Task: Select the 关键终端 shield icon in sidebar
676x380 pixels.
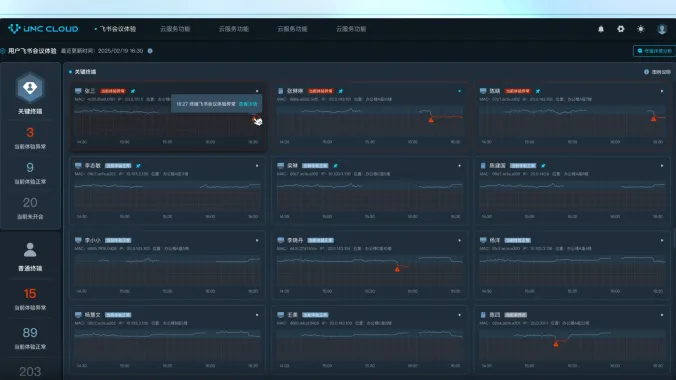Action: click(30, 88)
